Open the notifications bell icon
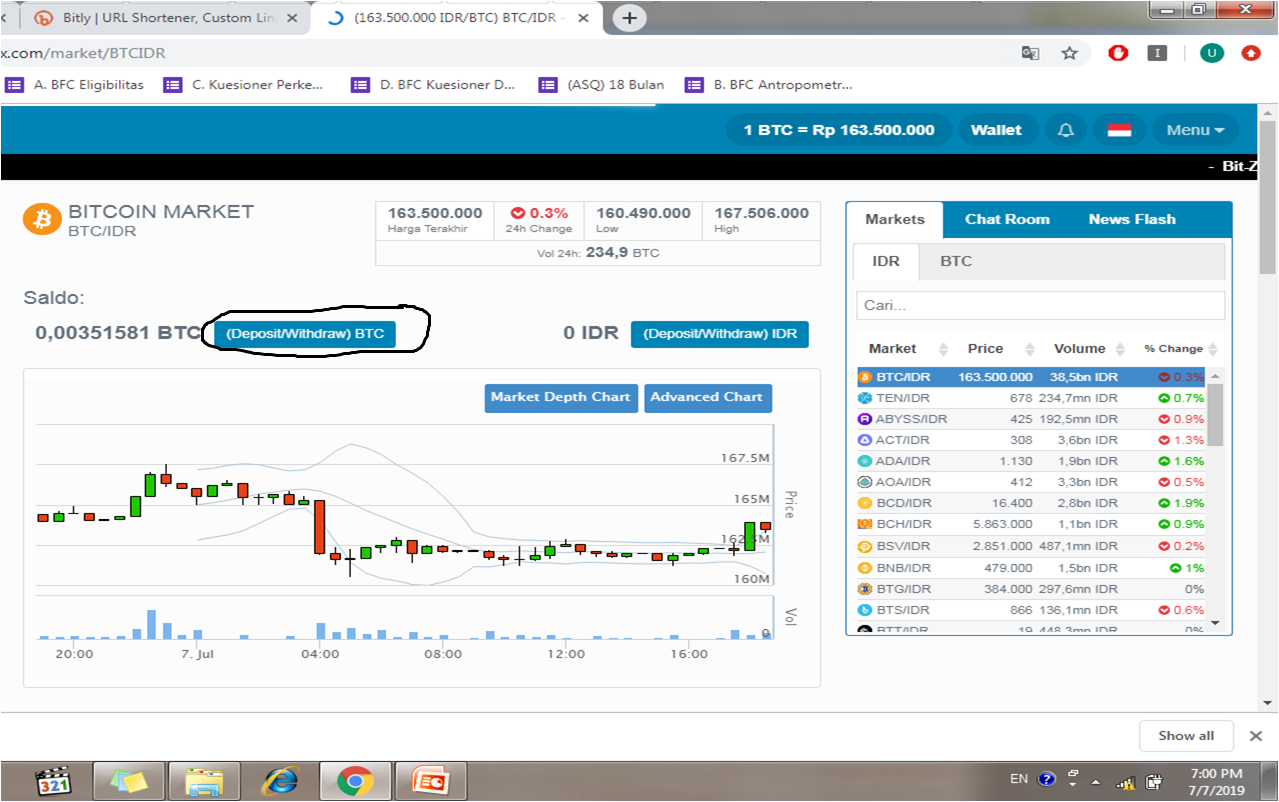 point(1066,130)
